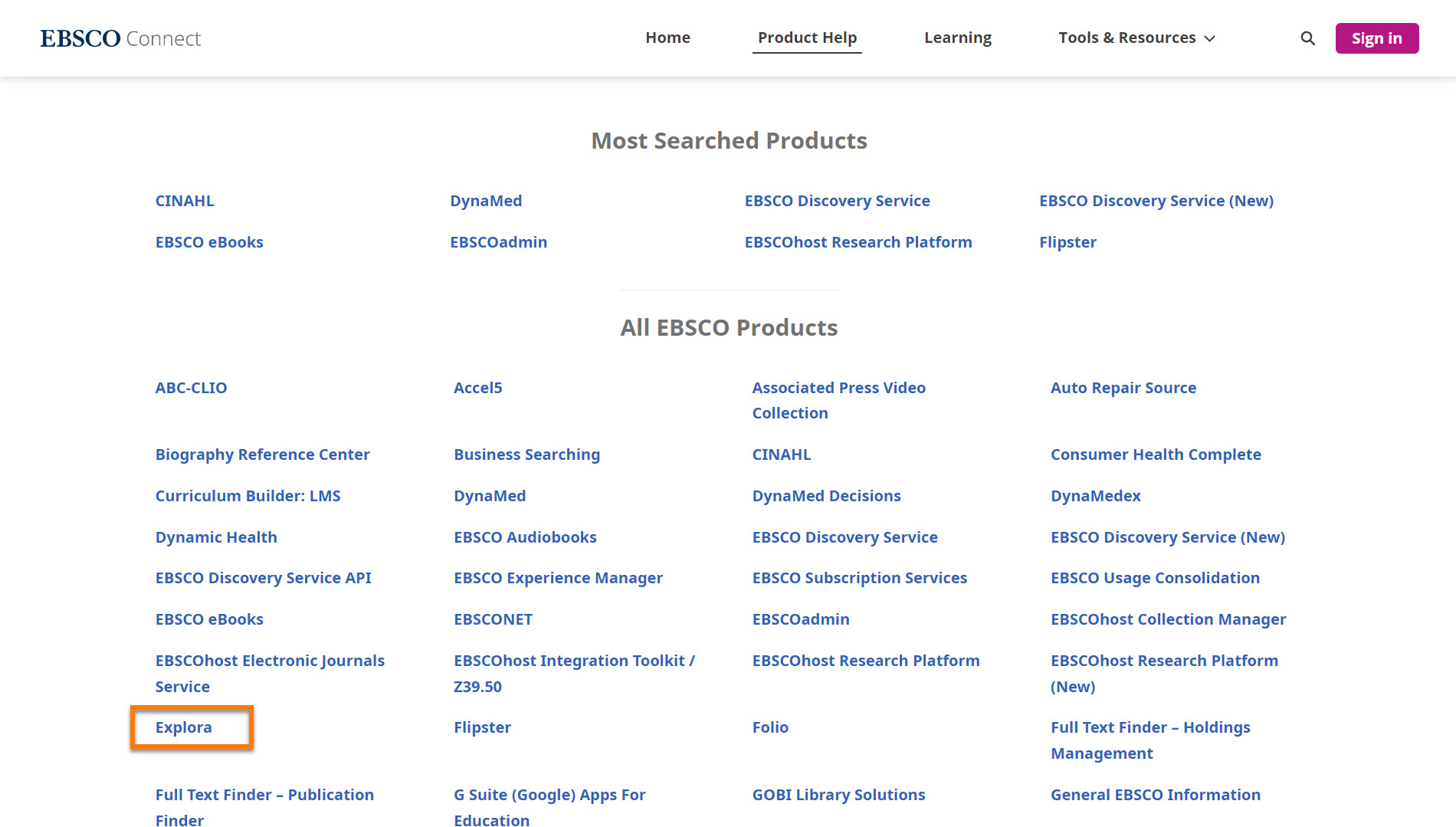Open EBSCO Discovery Service API link
Screen dimensions: 1456x827
[263, 578]
